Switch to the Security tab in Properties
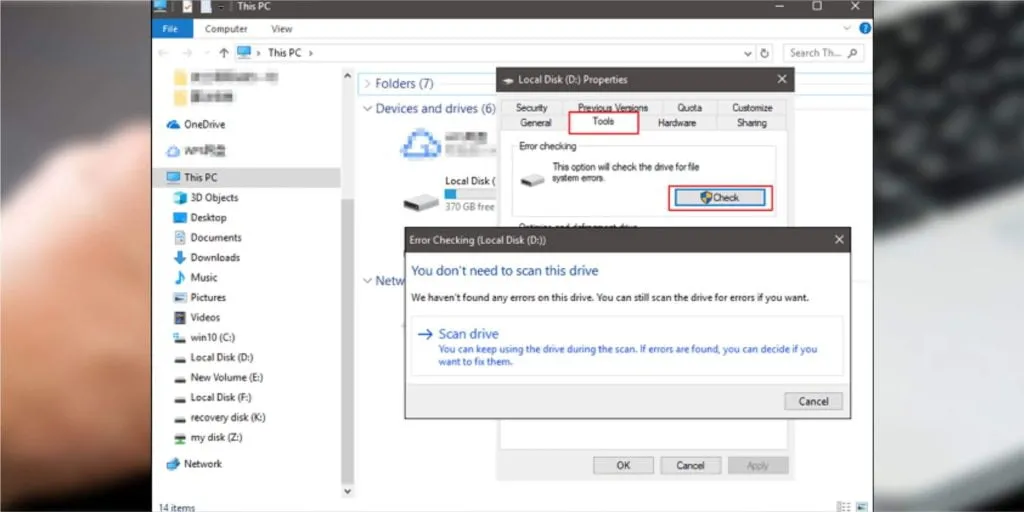Viewport: 1024px width, 512px height. coord(531,108)
